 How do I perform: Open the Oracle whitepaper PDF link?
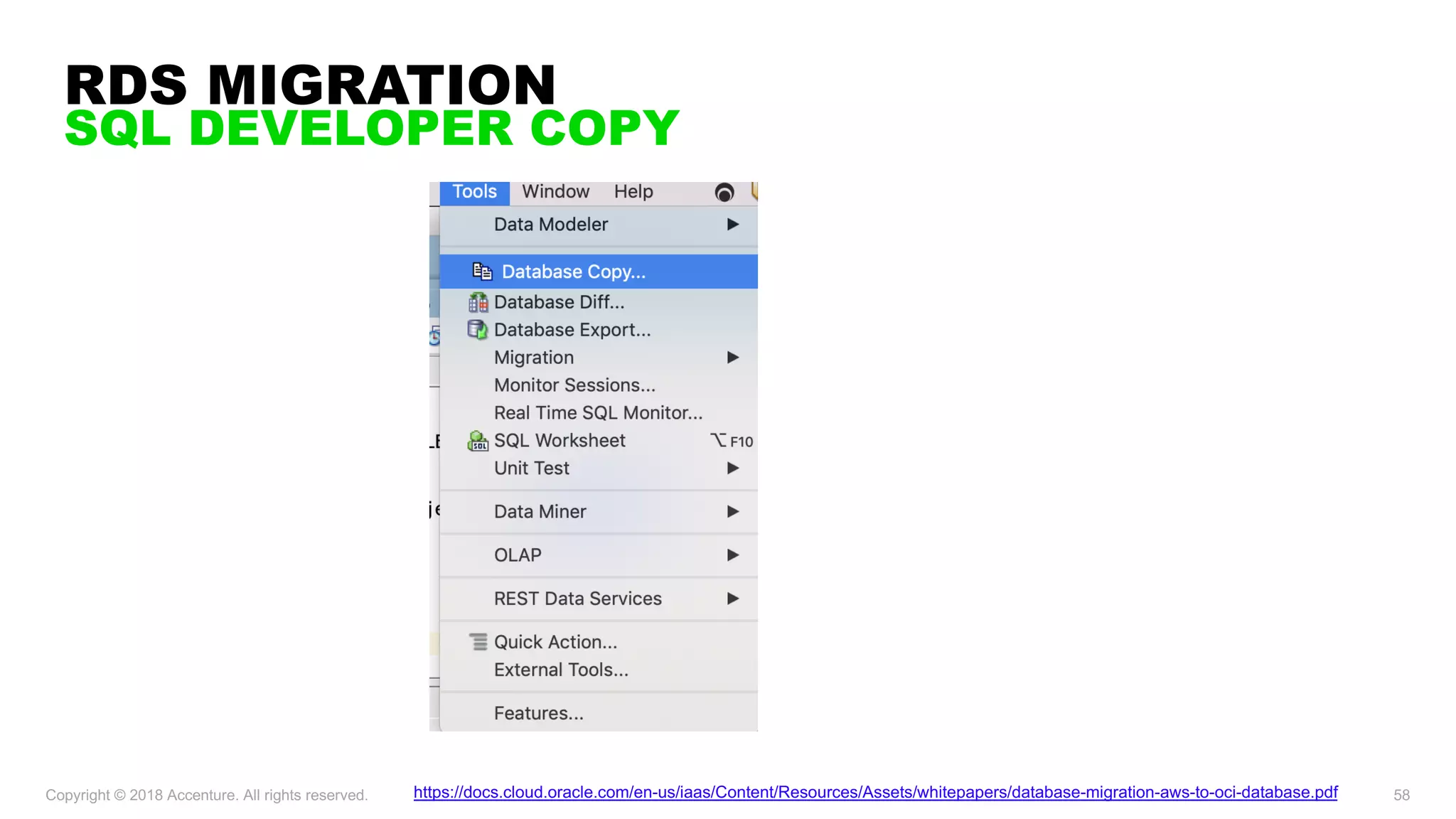(875, 793)
